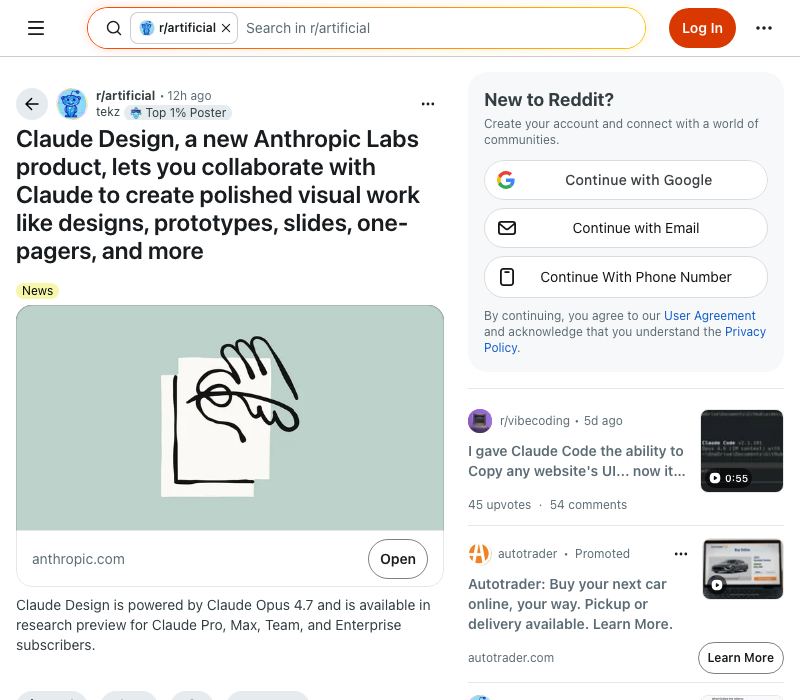Expand the top-right more options menu

pos(764,28)
